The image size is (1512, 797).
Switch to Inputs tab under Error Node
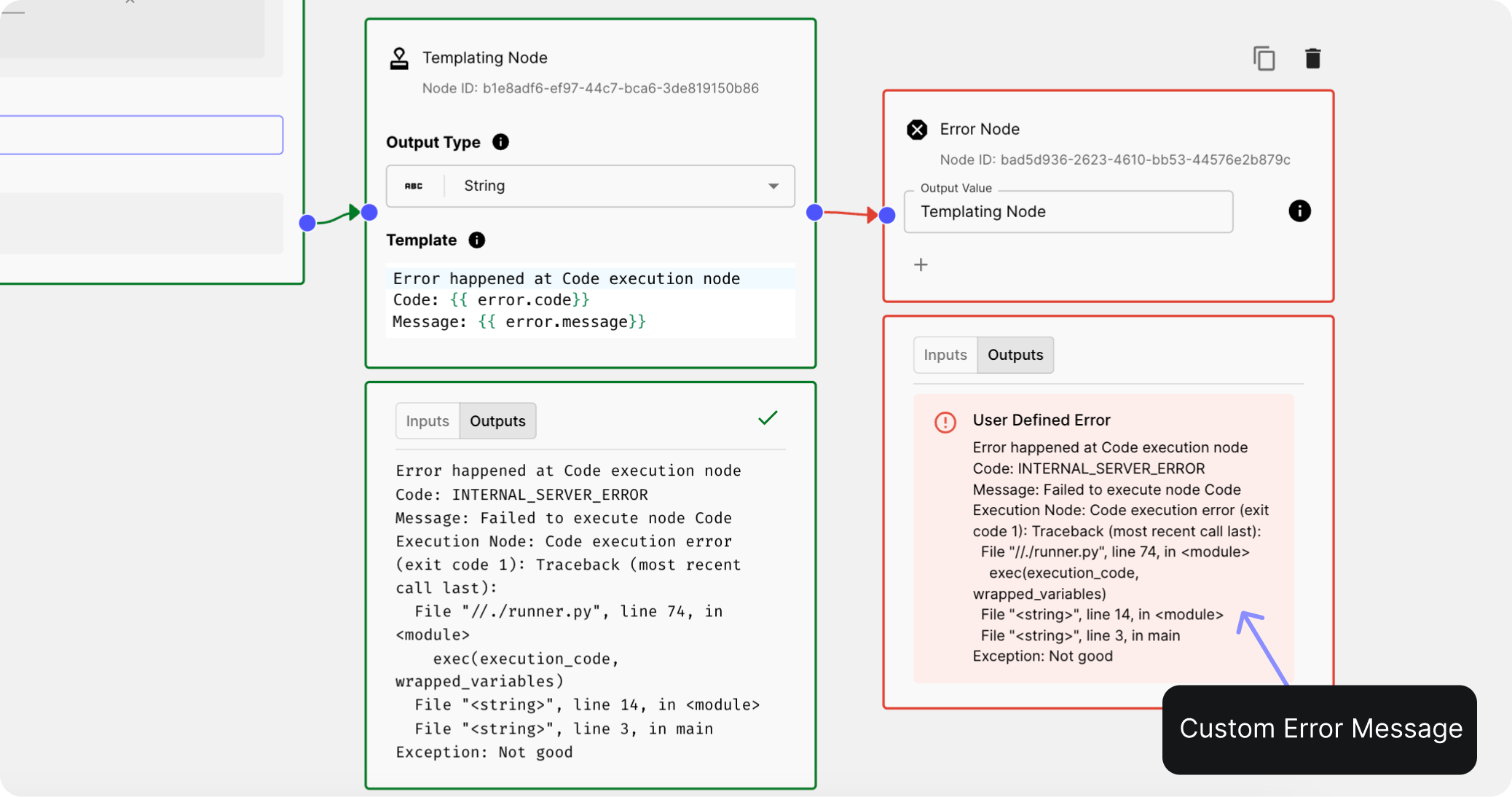(x=945, y=355)
